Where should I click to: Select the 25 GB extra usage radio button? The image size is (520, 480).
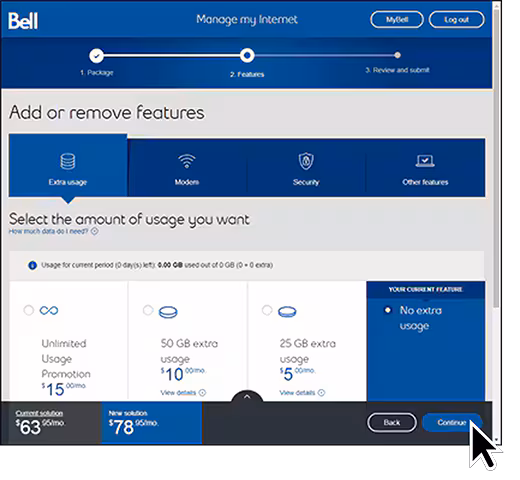coord(267,310)
